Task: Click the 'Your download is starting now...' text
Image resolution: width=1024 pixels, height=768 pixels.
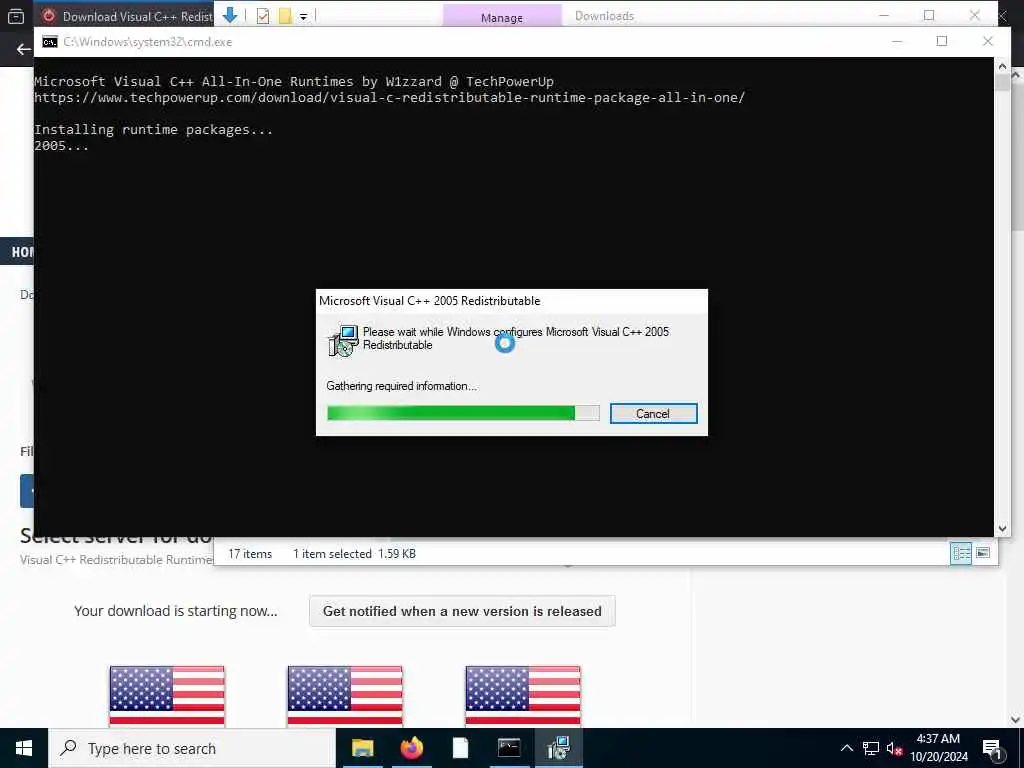Action: (176, 611)
